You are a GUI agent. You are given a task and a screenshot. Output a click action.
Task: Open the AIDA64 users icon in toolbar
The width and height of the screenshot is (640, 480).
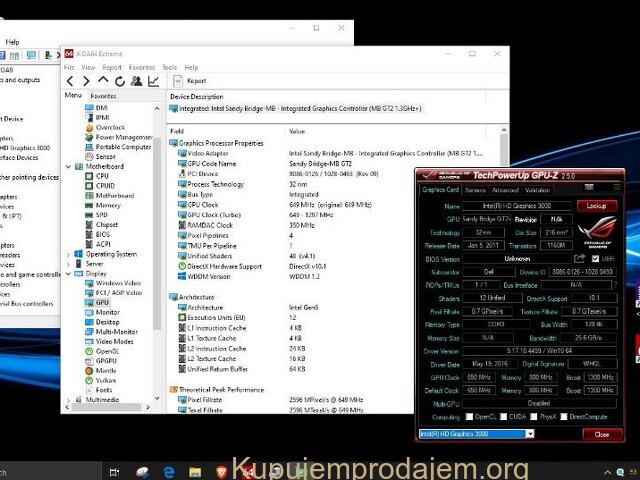(x=137, y=81)
